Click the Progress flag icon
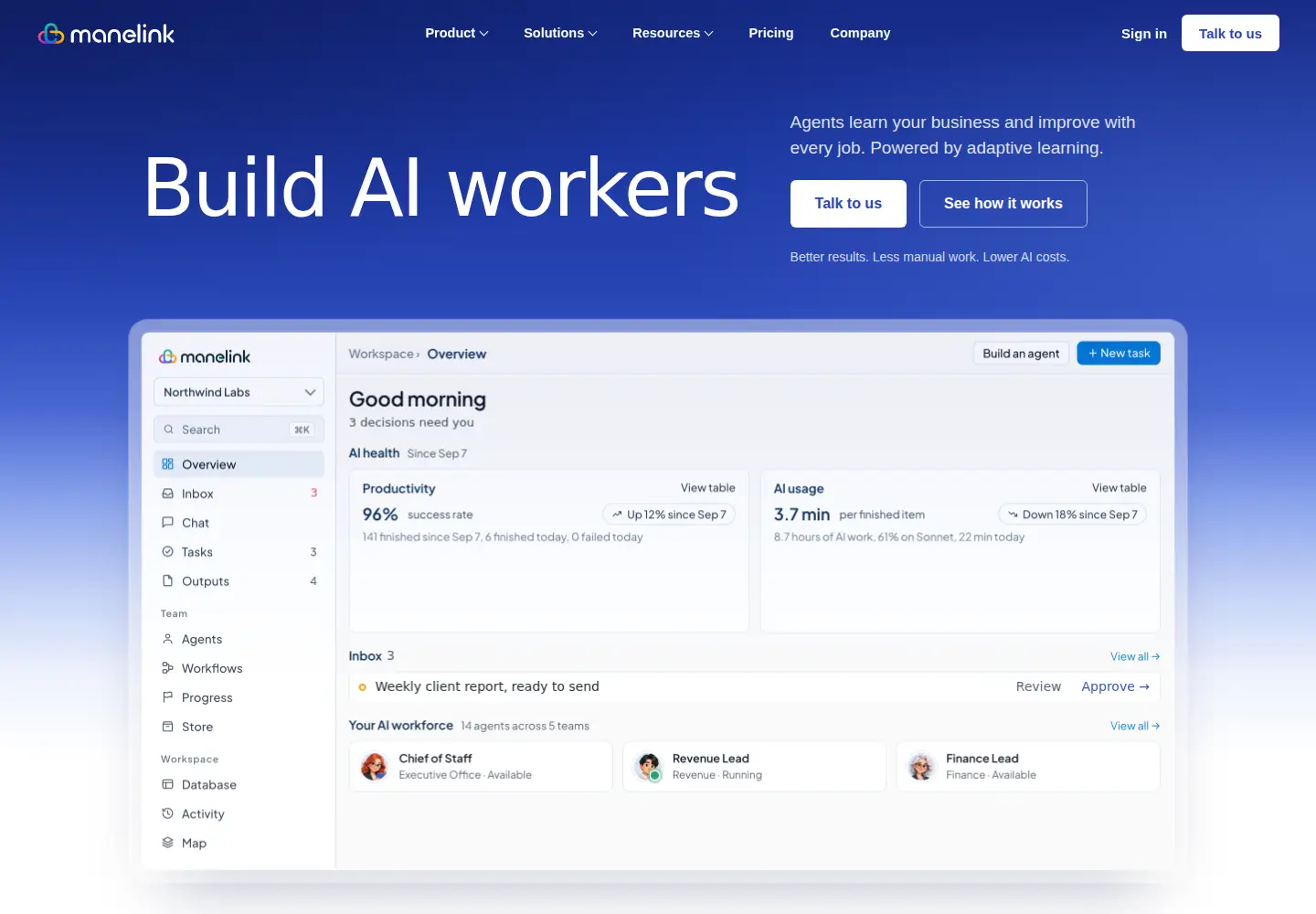 tap(168, 697)
